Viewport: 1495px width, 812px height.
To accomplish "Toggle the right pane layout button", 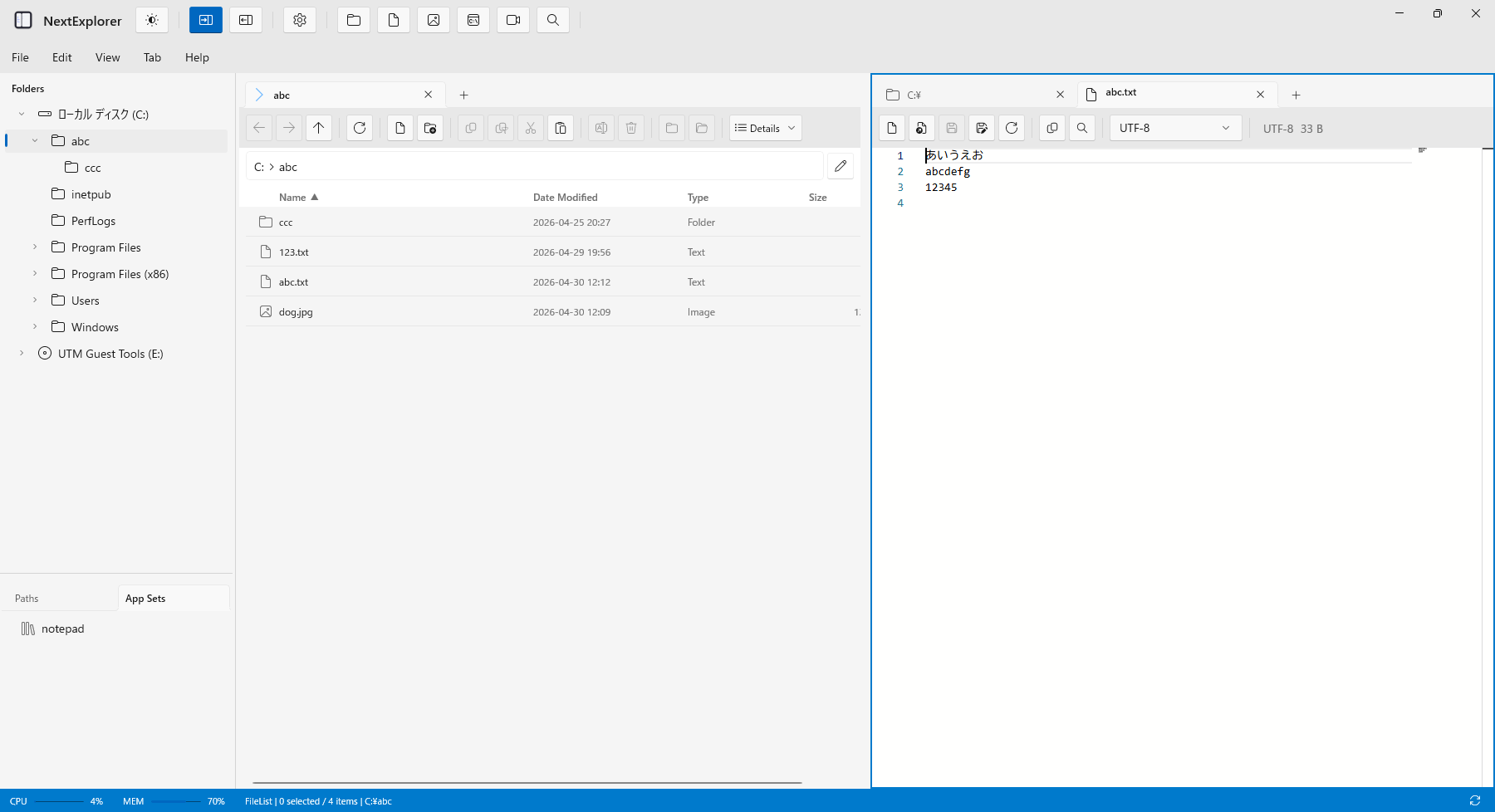I will [x=246, y=20].
